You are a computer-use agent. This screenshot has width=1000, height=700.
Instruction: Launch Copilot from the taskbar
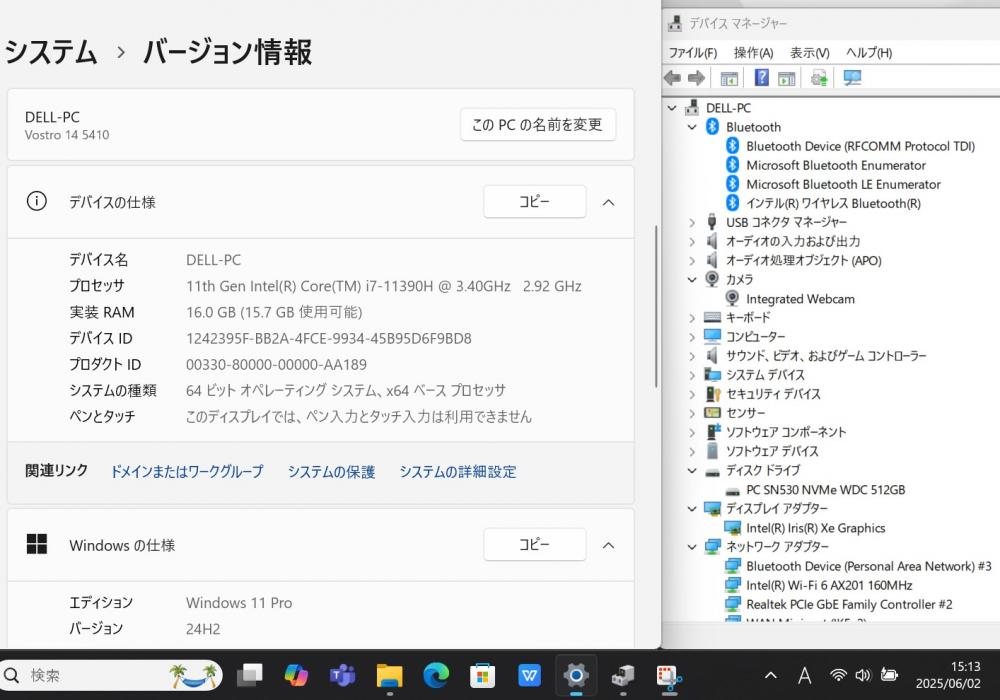pos(296,675)
